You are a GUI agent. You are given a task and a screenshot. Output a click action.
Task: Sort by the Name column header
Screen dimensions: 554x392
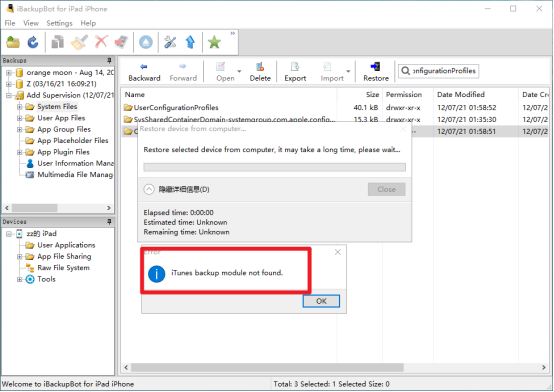tap(229, 94)
